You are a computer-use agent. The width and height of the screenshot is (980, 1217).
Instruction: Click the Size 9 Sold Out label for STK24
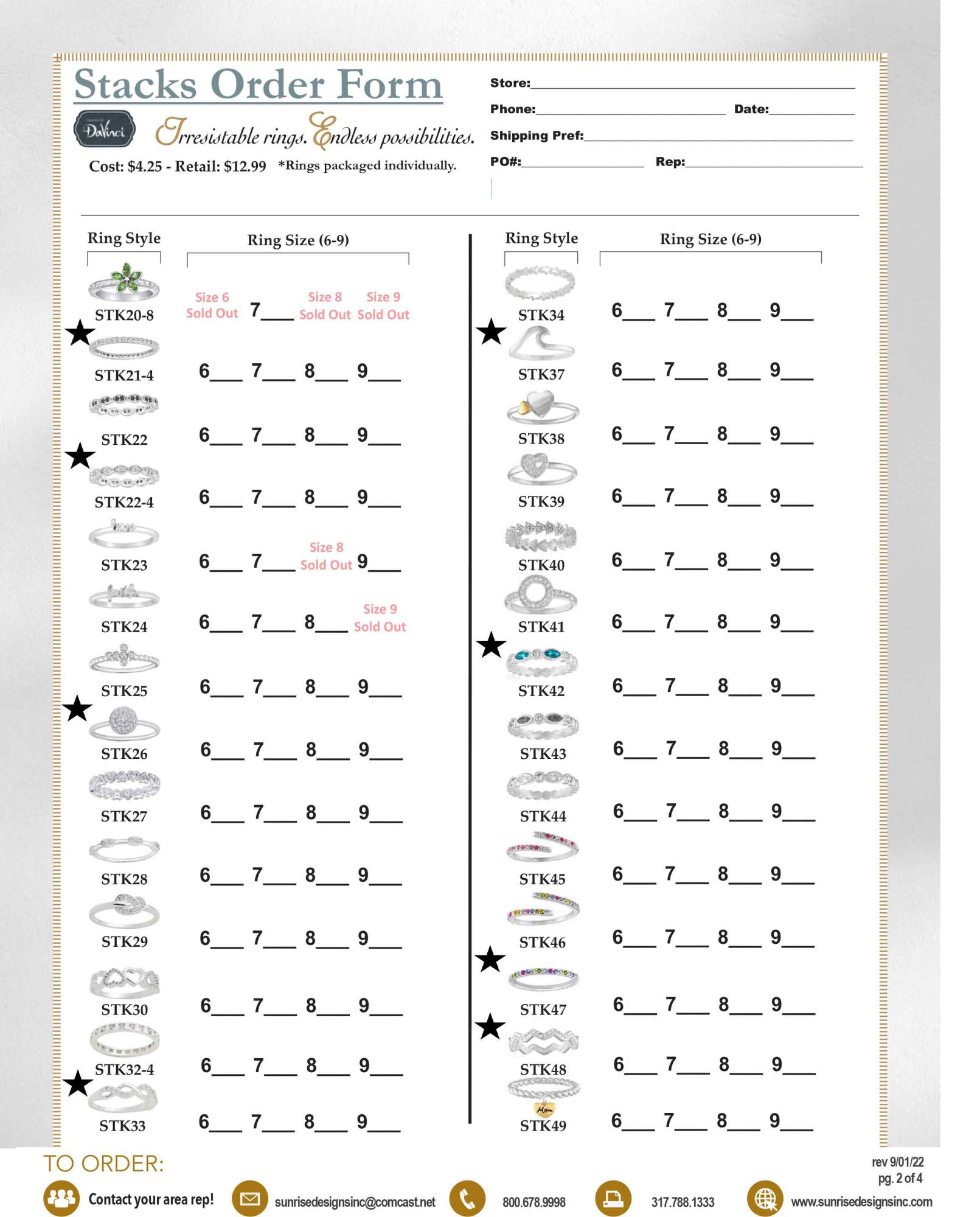click(380, 618)
